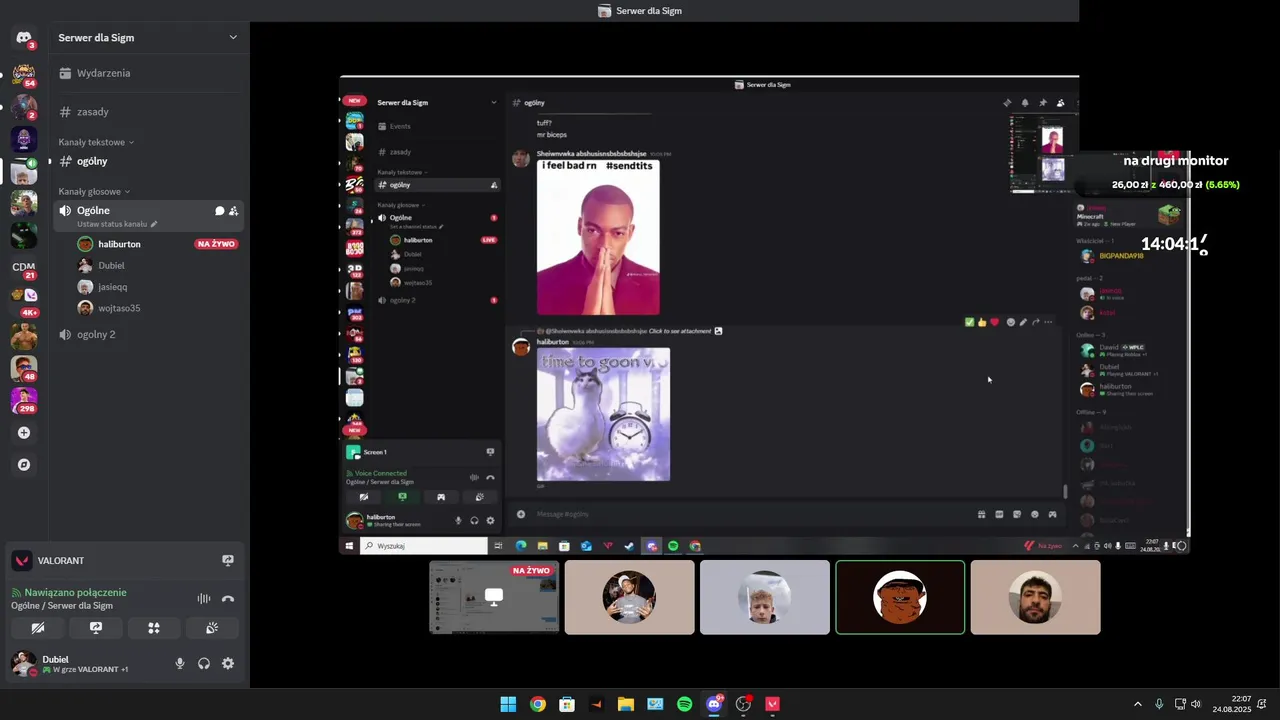The height and width of the screenshot is (720, 1280).
Task: Click W grze VALORANT status text
Action: click(86, 669)
